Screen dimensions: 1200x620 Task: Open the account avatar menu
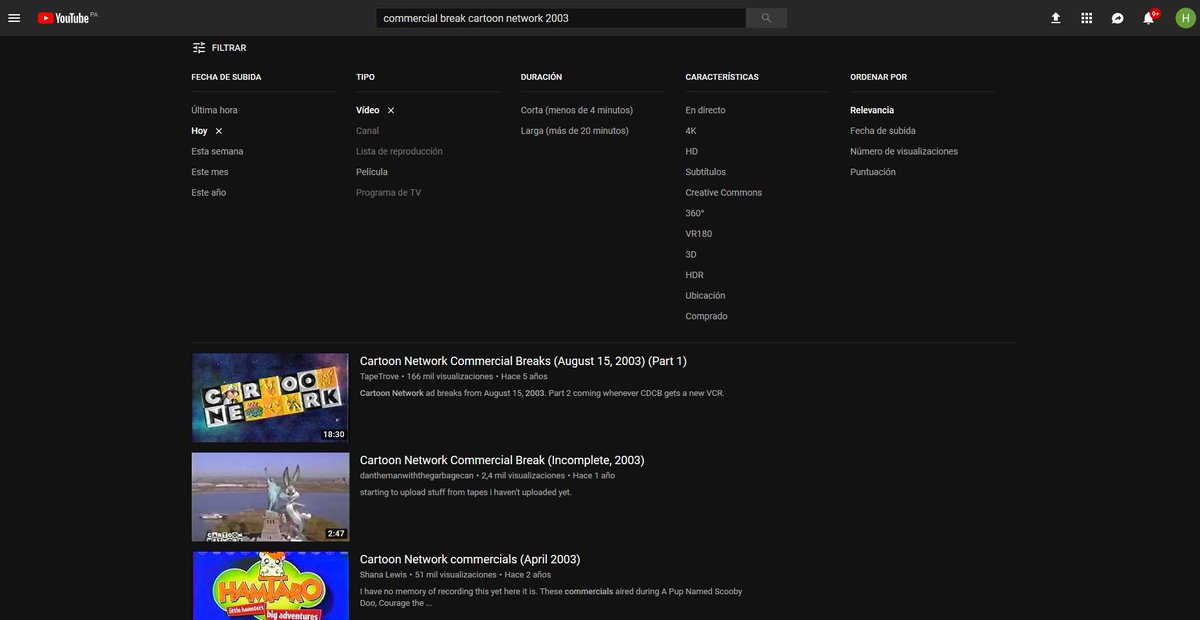click(x=1185, y=18)
